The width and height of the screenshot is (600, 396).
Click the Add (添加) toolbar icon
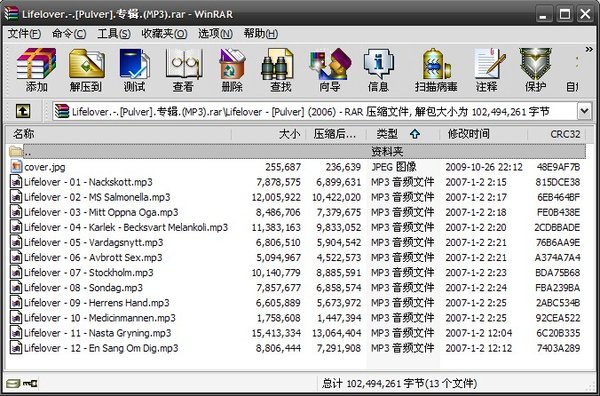(x=36, y=70)
